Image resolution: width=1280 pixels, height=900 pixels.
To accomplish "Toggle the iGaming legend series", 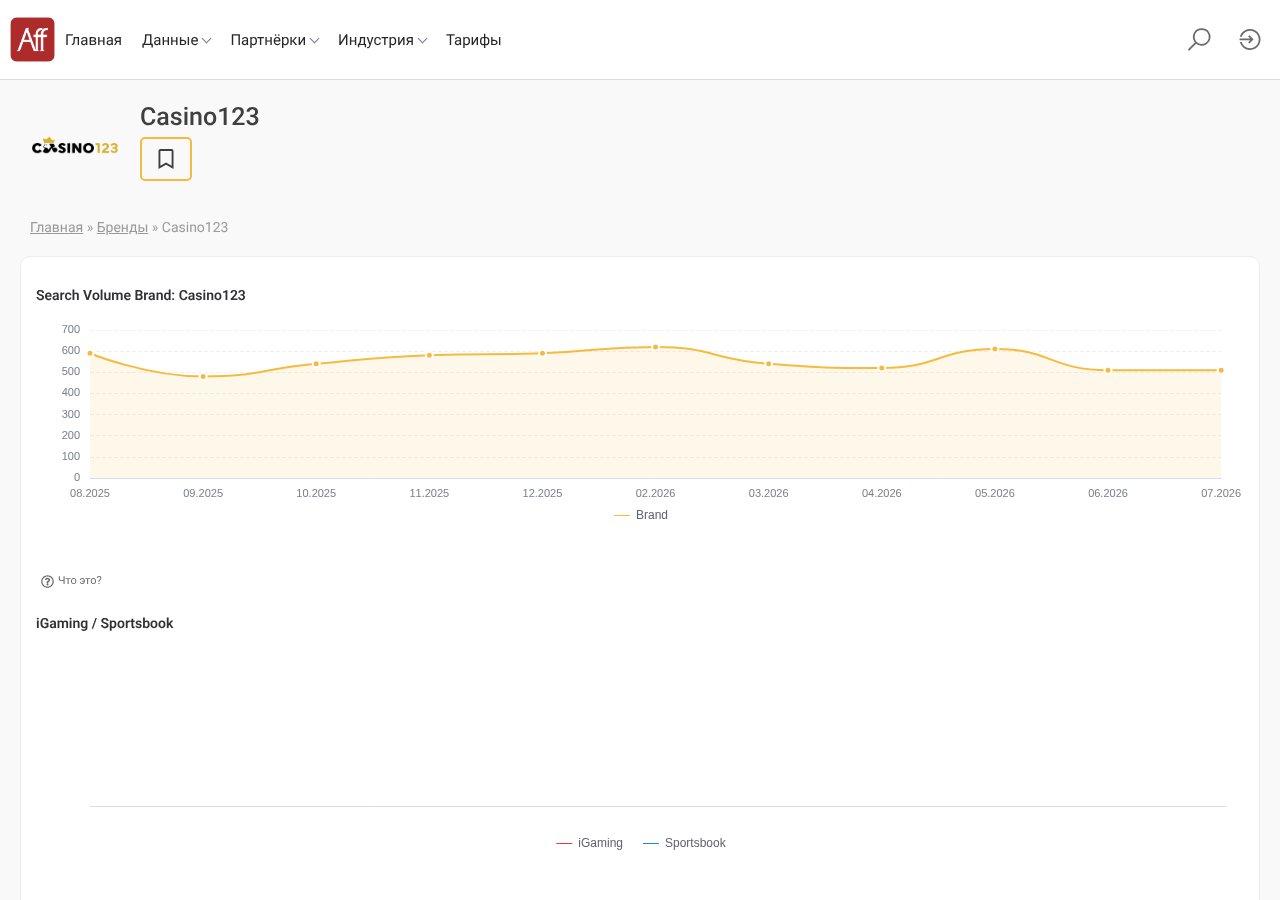I will tap(589, 843).
